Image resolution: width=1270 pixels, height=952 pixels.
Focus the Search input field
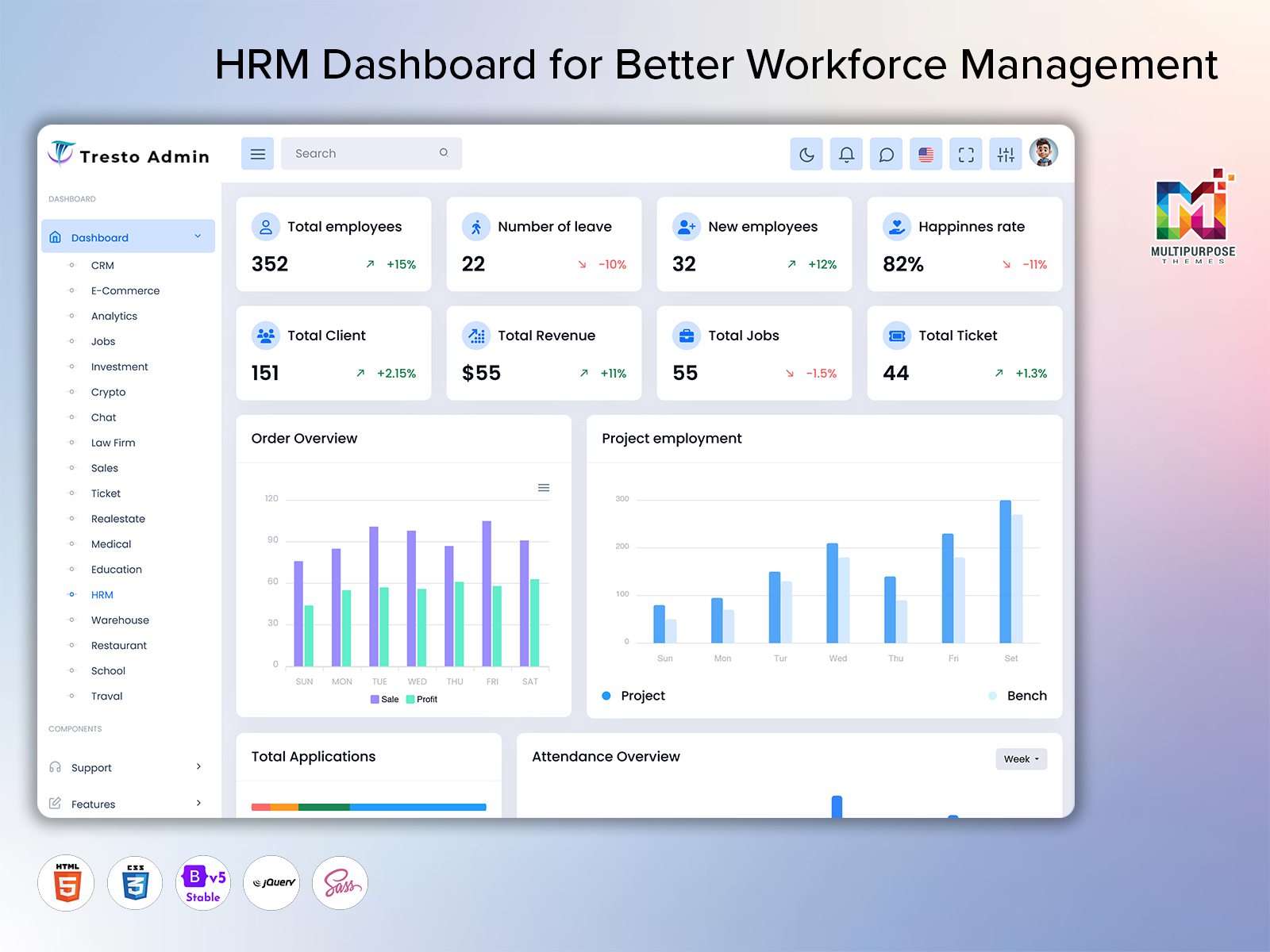coord(371,154)
